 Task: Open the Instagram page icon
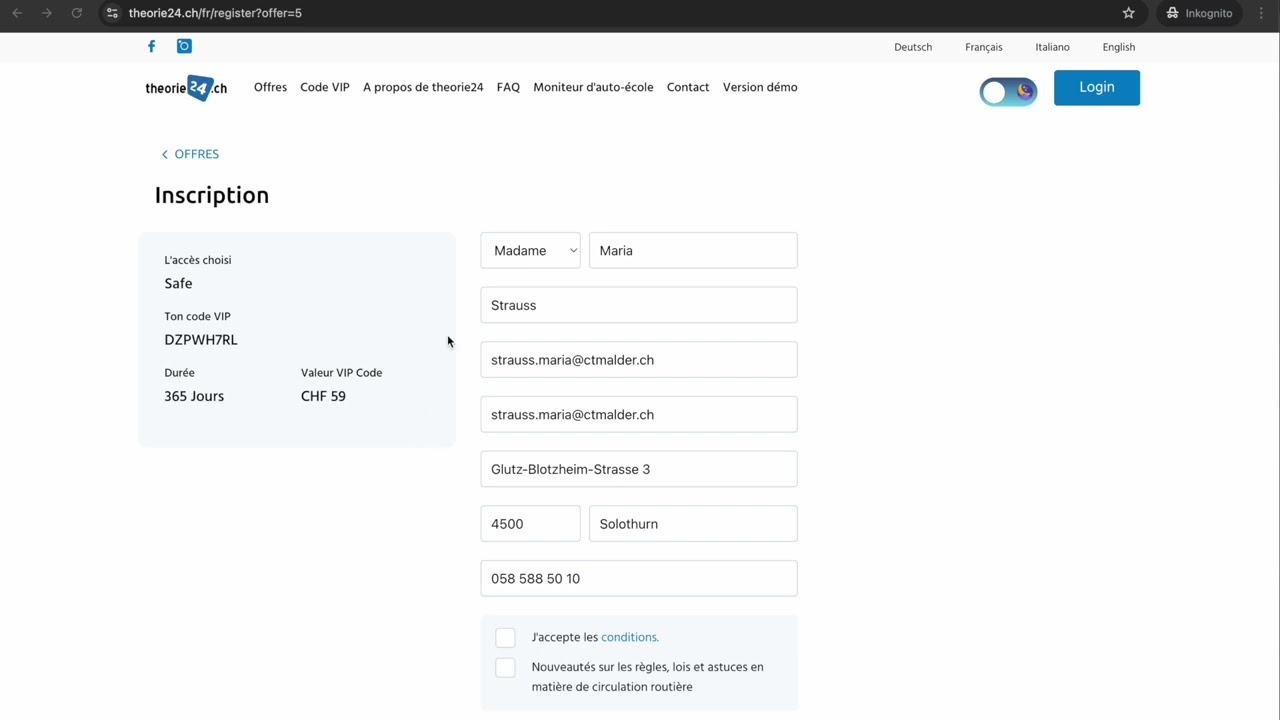[x=184, y=46]
